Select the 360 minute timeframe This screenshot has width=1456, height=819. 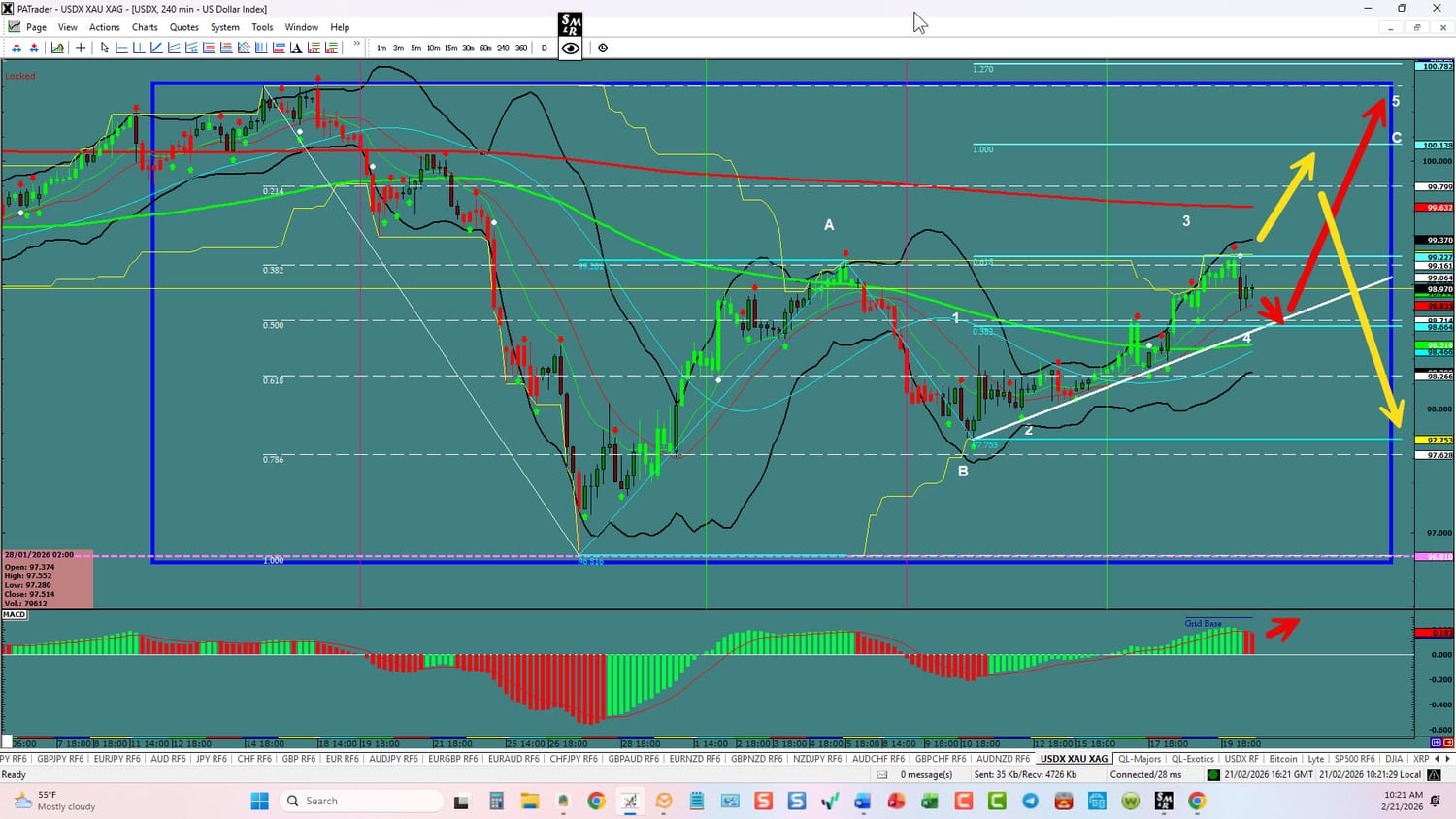tap(521, 48)
